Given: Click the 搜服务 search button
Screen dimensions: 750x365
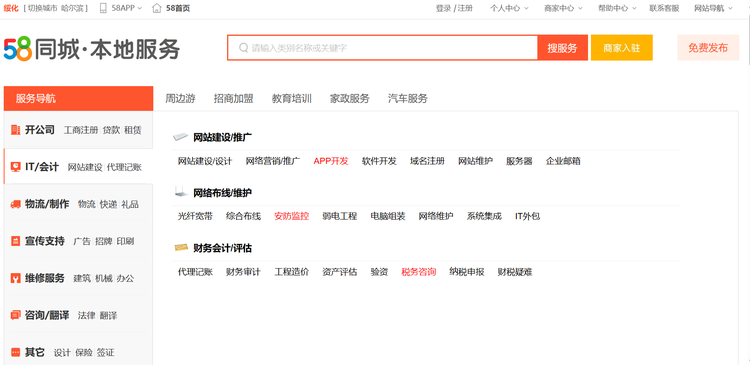Looking at the screenshot, I should click(x=562, y=48).
